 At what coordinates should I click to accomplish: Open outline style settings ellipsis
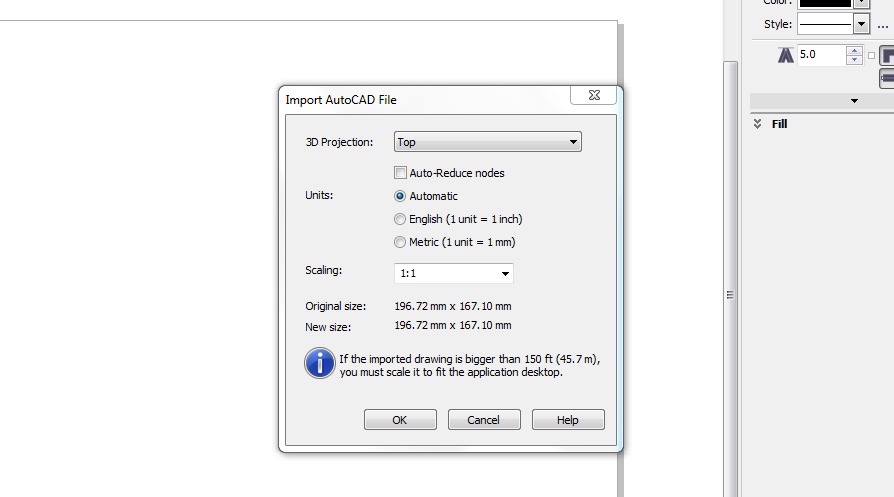coord(883,25)
